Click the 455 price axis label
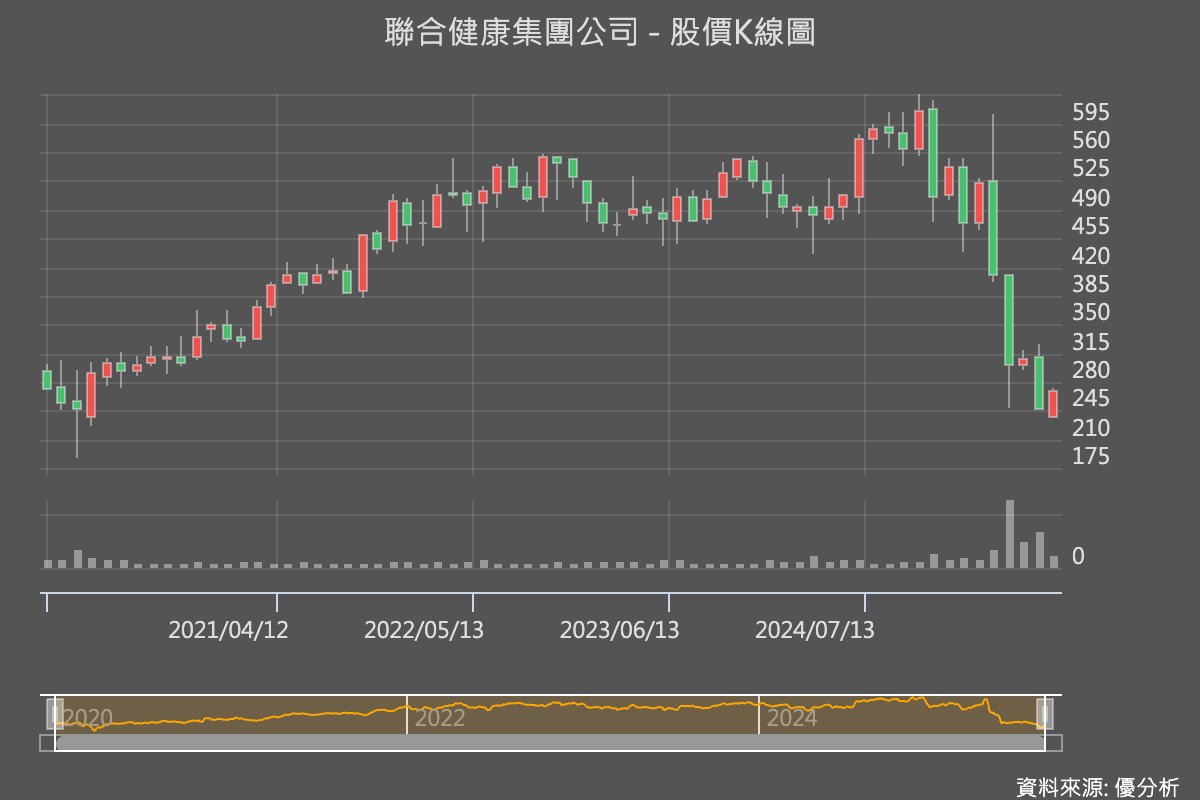Image resolution: width=1200 pixels, height=800 pixels. pyautogui.click(x=1091, y=227)
